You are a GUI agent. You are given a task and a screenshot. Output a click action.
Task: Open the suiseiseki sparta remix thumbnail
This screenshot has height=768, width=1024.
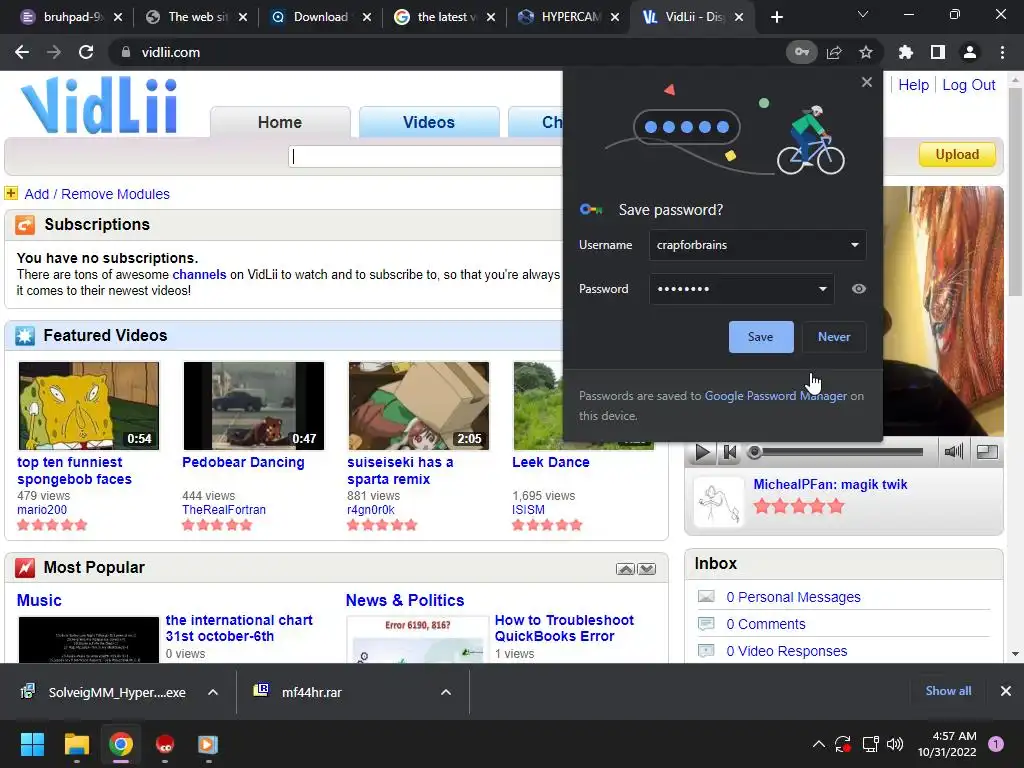(419, 406)
